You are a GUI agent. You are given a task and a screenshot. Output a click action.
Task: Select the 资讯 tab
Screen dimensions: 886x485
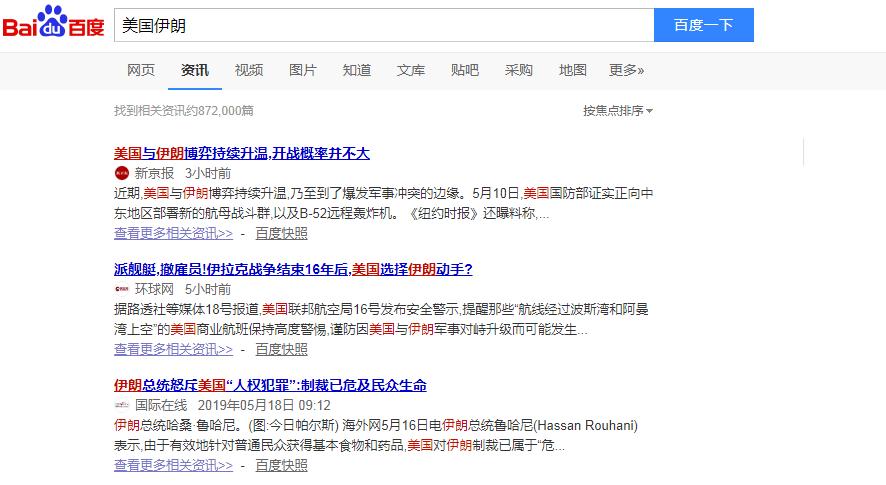tap(195, 70)
